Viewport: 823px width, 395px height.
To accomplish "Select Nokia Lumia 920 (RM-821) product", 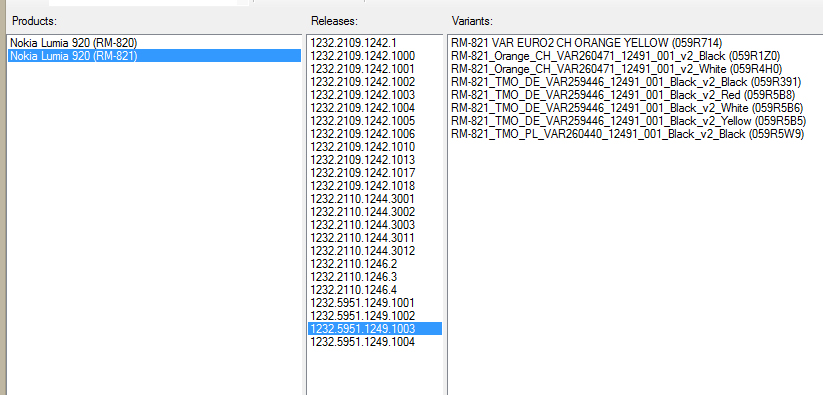I will click(x=154, y=56).
